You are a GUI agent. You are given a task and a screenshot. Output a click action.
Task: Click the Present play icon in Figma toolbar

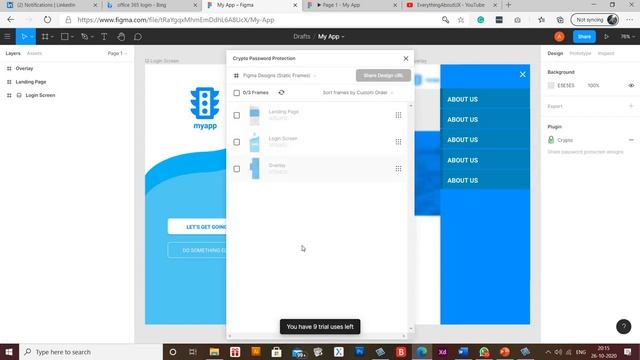(x=607, y=37)
